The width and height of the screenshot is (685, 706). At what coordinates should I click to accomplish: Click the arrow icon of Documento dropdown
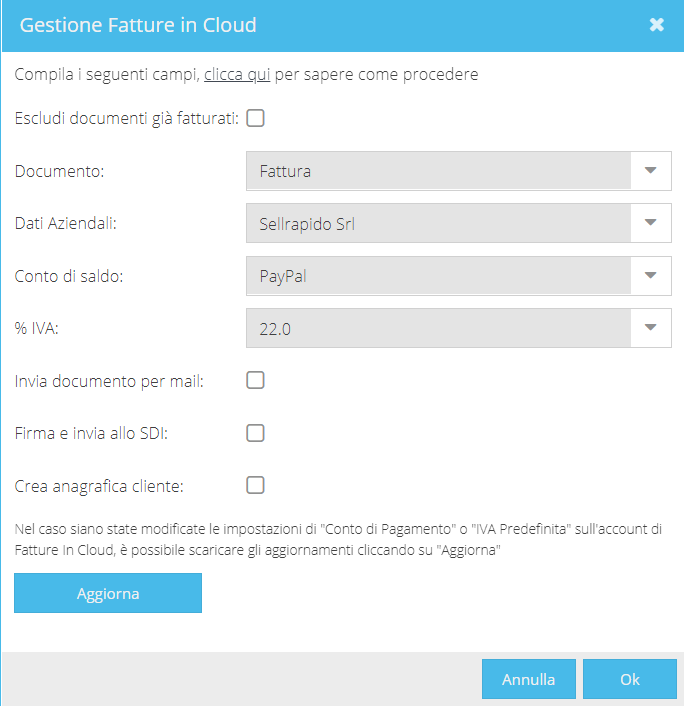coord(650,170)
